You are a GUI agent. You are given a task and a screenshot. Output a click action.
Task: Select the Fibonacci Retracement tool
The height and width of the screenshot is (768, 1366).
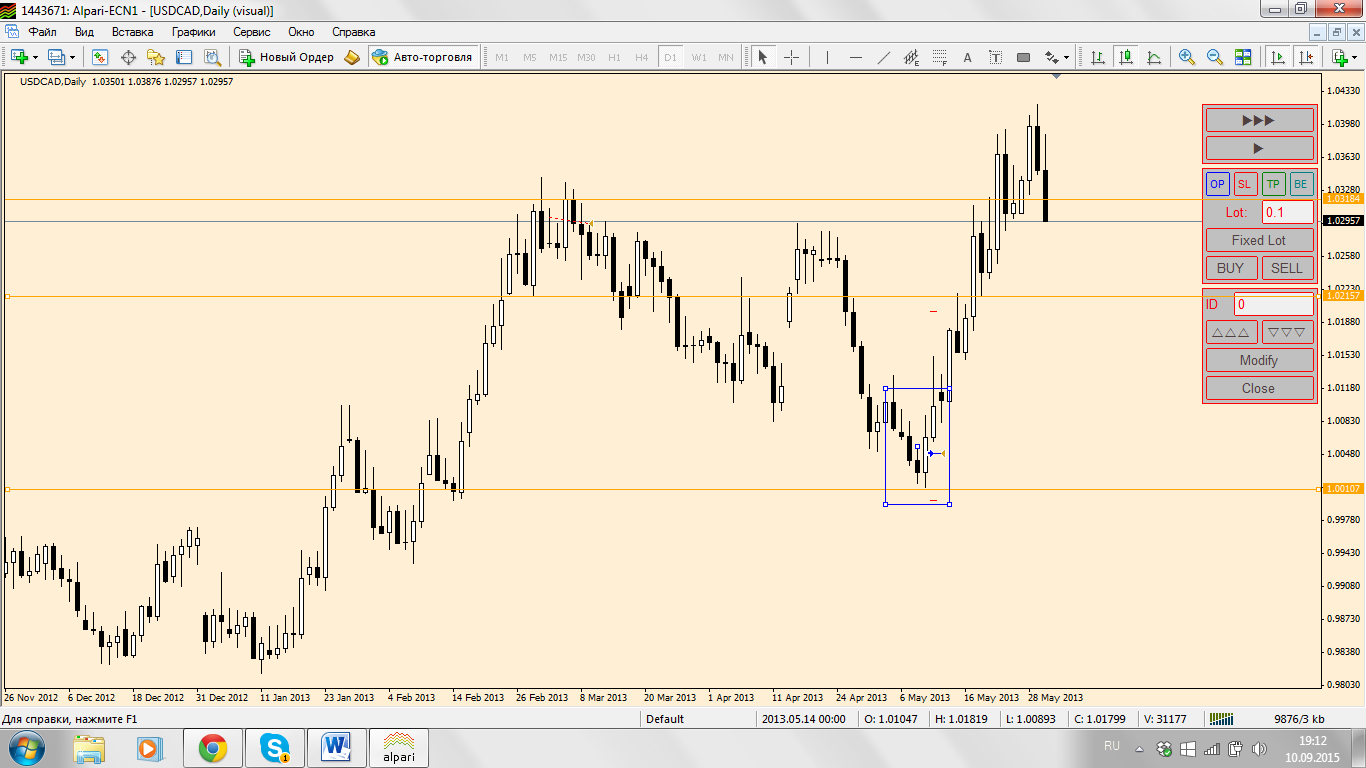pos(939,57)
